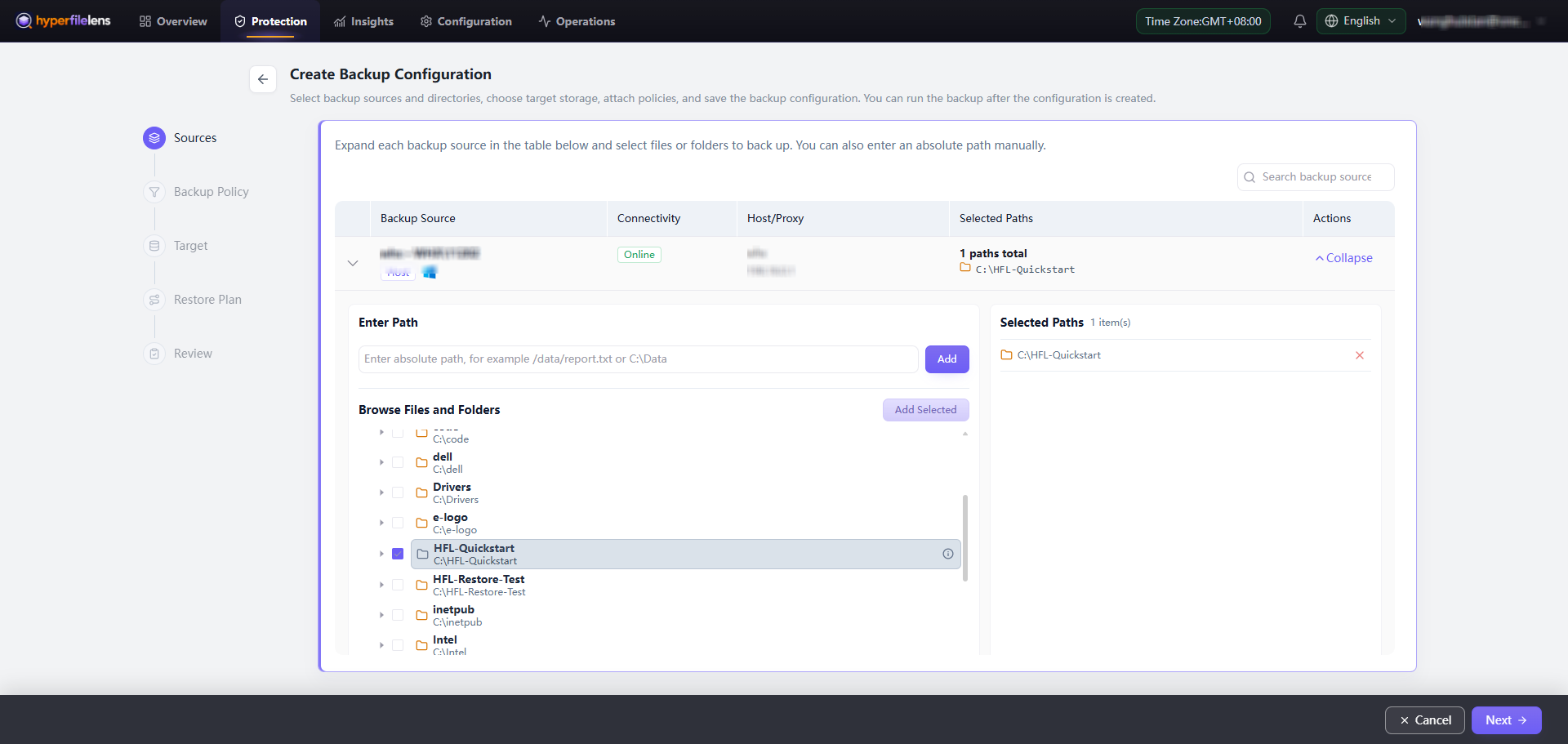Uncheck the HFL-Quickstart folder checkbox

point(398,554)
